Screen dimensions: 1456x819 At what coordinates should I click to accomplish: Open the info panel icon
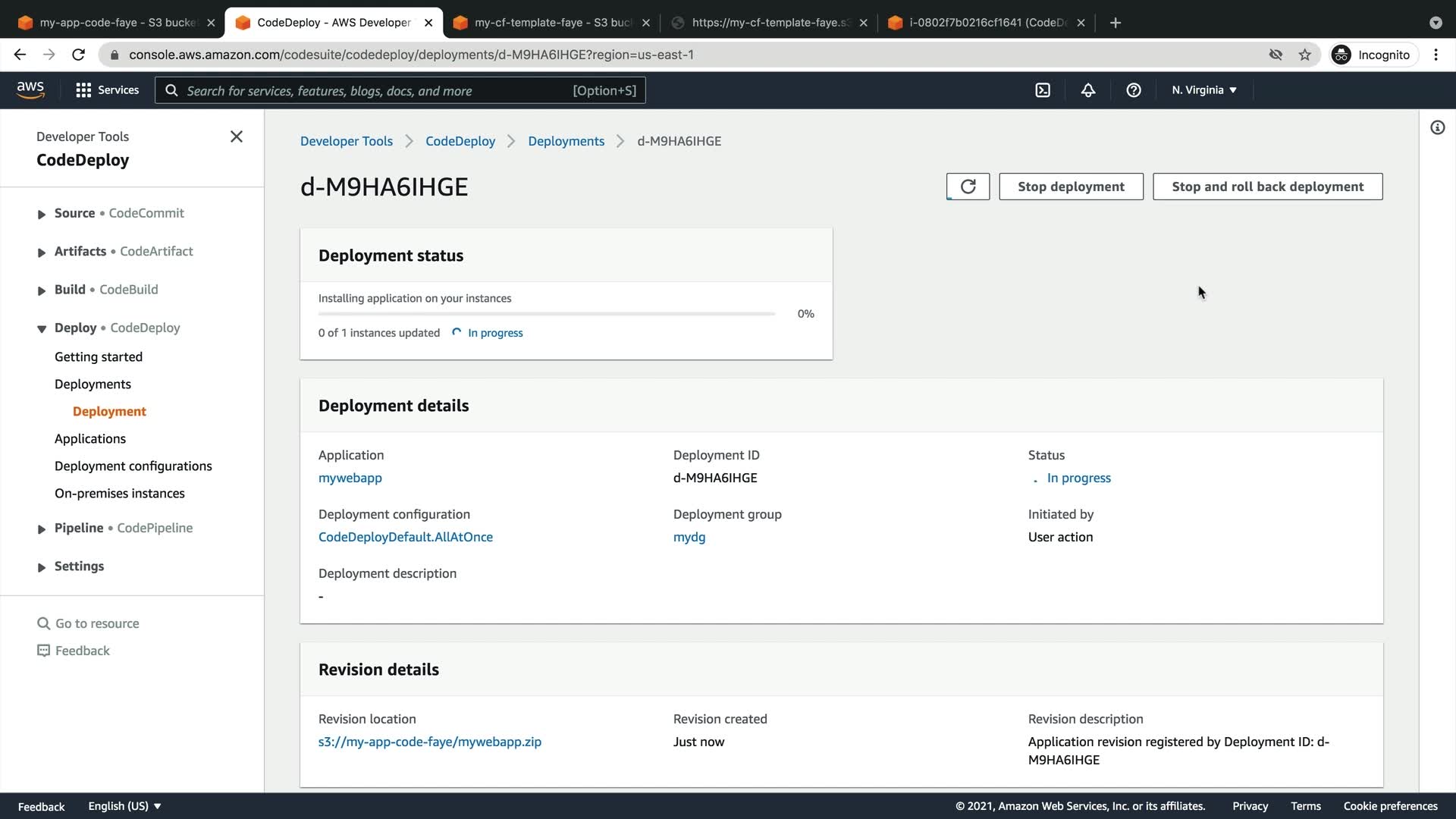coord(1437,127)
